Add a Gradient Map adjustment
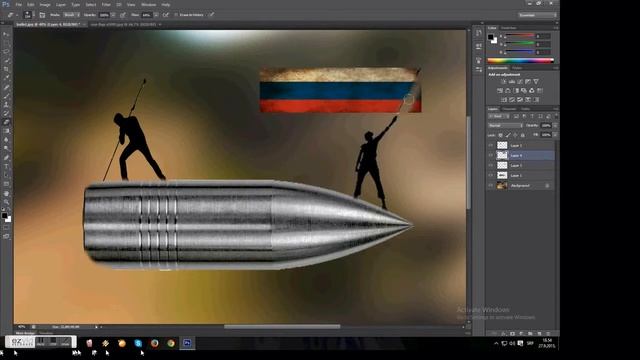This screenshot has height=360, width=640. (536, 99)
